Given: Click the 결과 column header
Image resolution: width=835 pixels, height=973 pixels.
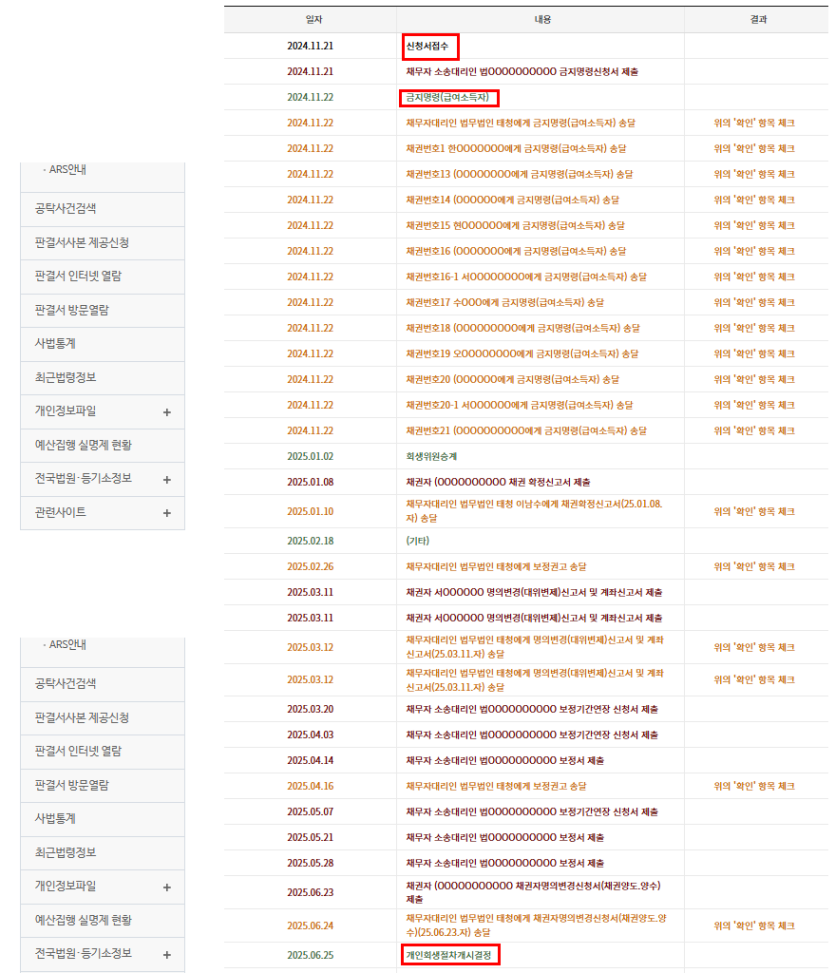Looking at the screenshot, I should tap(758, 20).
